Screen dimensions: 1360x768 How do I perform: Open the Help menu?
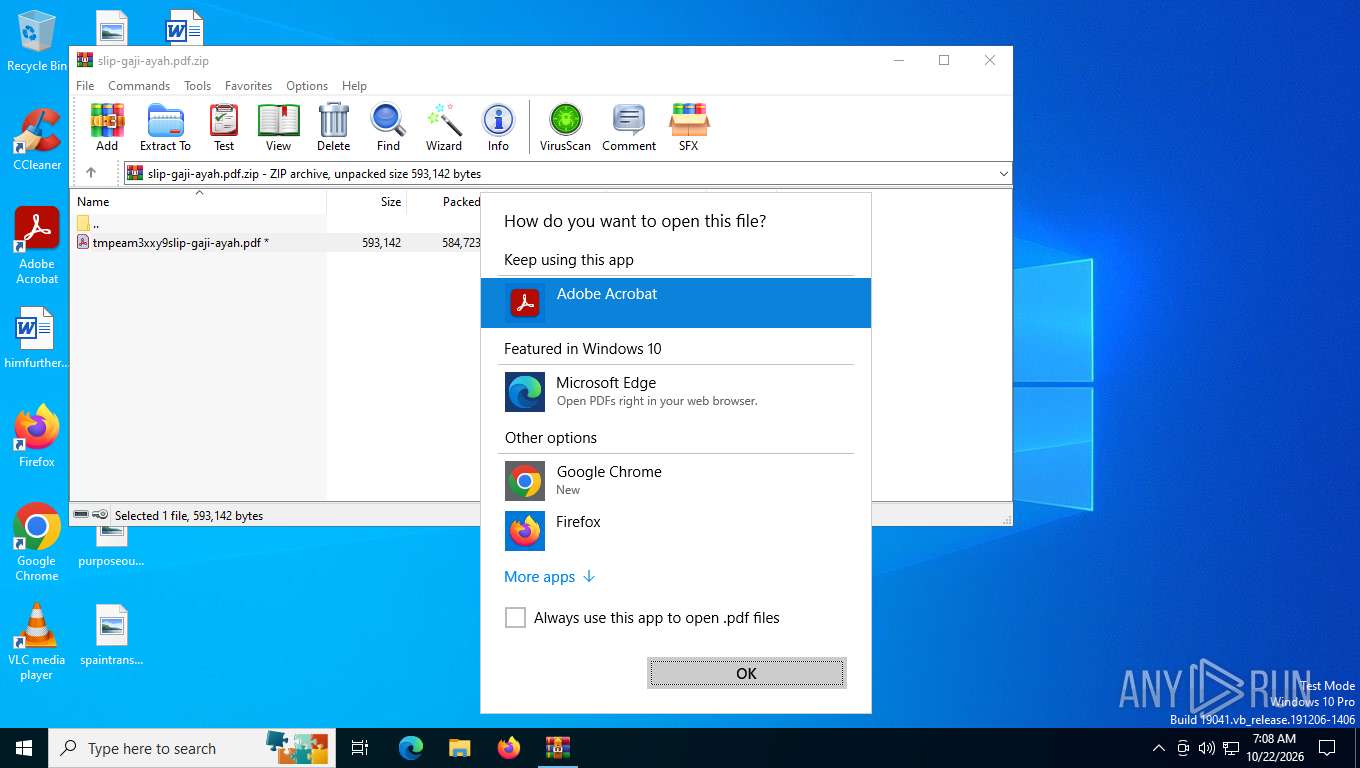pos(354,86)
